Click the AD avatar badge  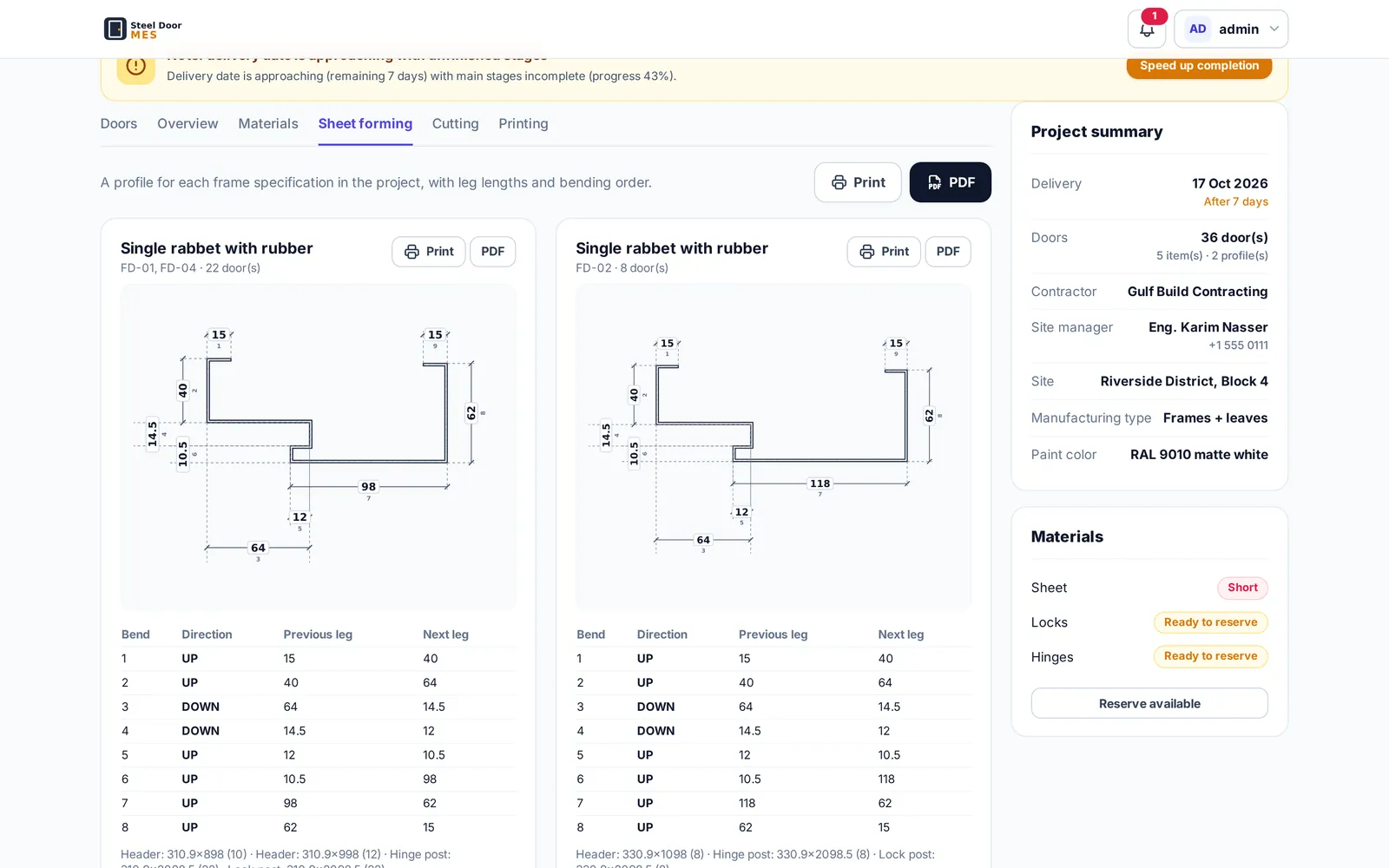1197,29
